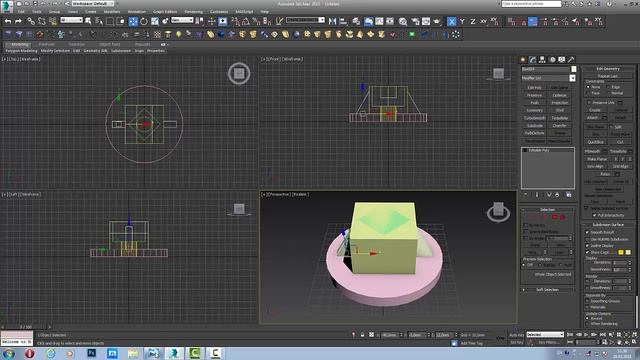
Task: Toggle Show Cage checkbox
Action: click(587, 252)
